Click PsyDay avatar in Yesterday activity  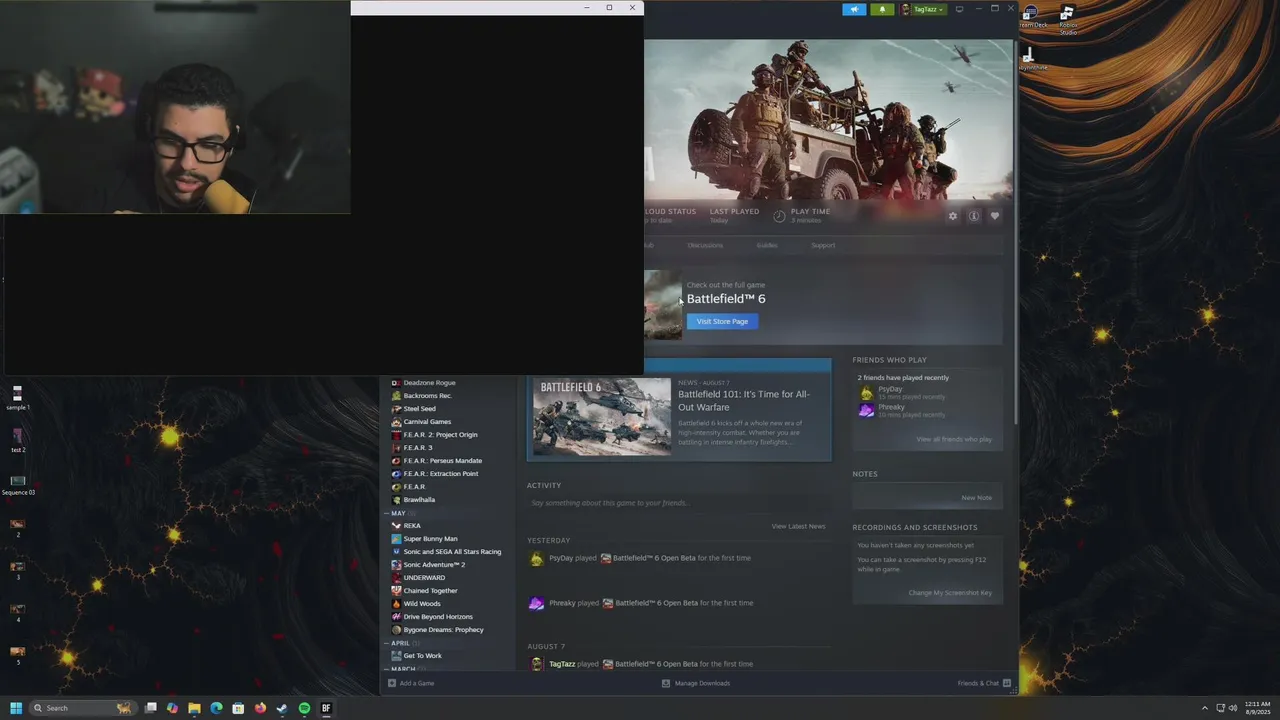pyautogui.click(x=537, y=559)
